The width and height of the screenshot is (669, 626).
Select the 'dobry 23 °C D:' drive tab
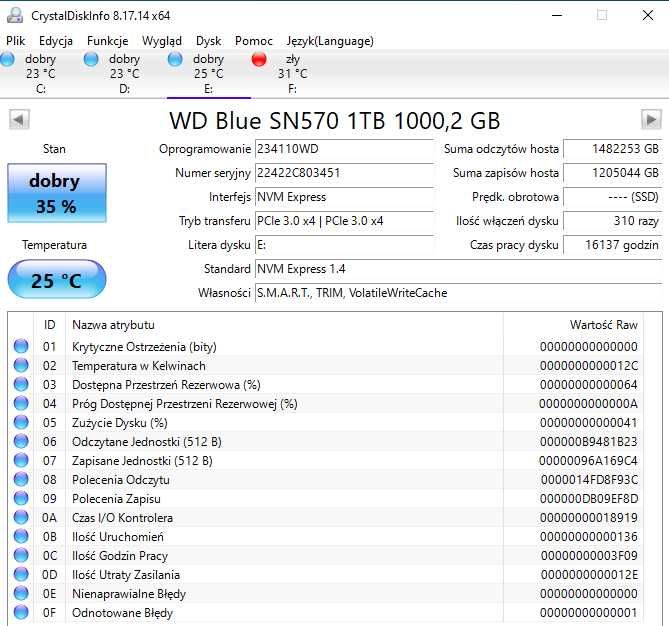pos(125,73)
